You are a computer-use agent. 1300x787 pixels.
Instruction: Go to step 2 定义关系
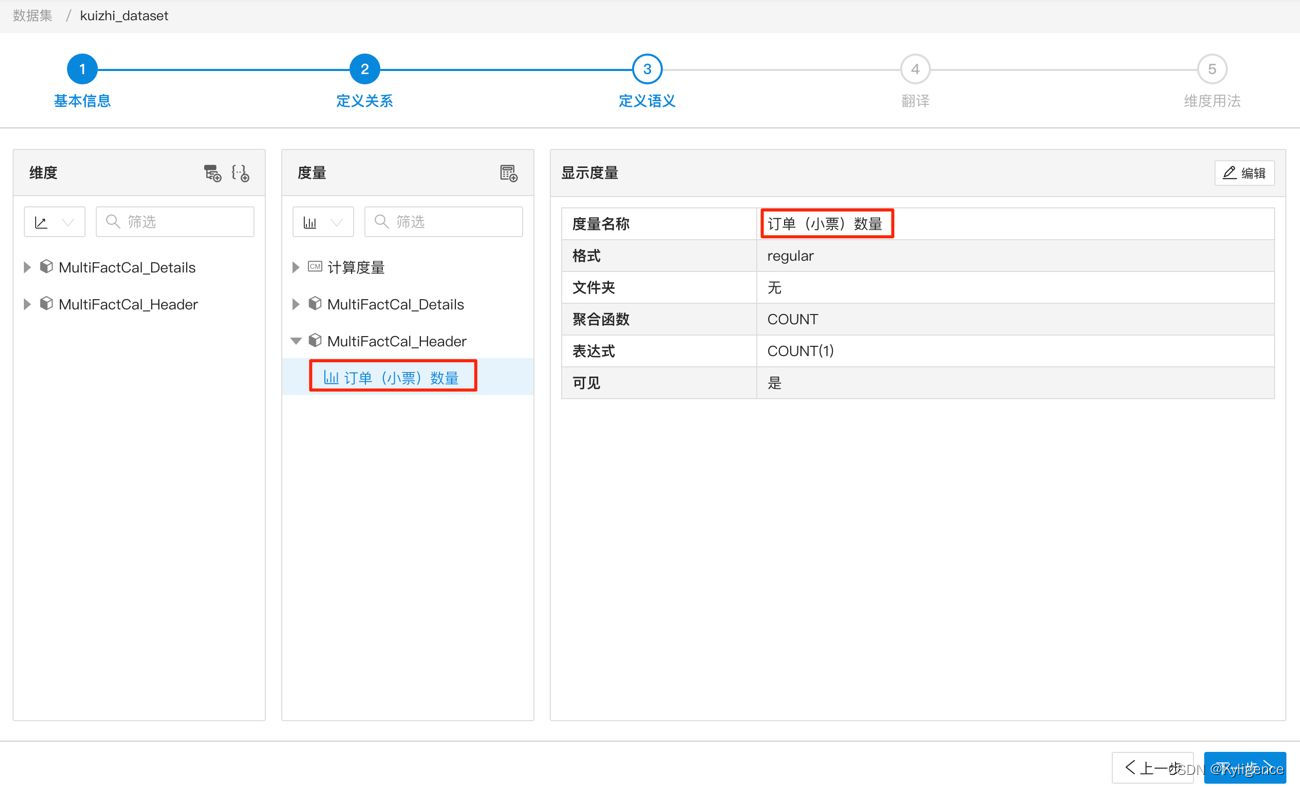[364, 69]
